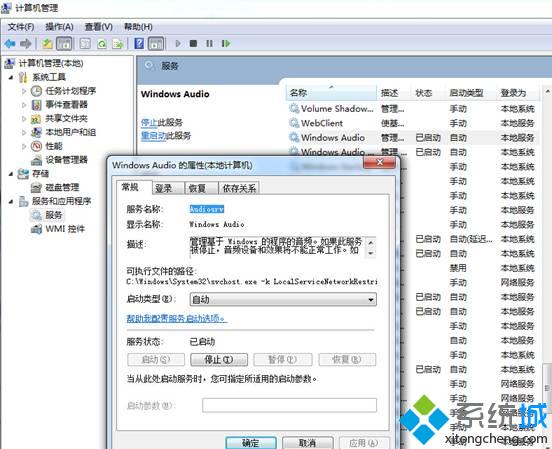
Task: Click the description box scroll up arrow
Action: (x=370, y=242)
